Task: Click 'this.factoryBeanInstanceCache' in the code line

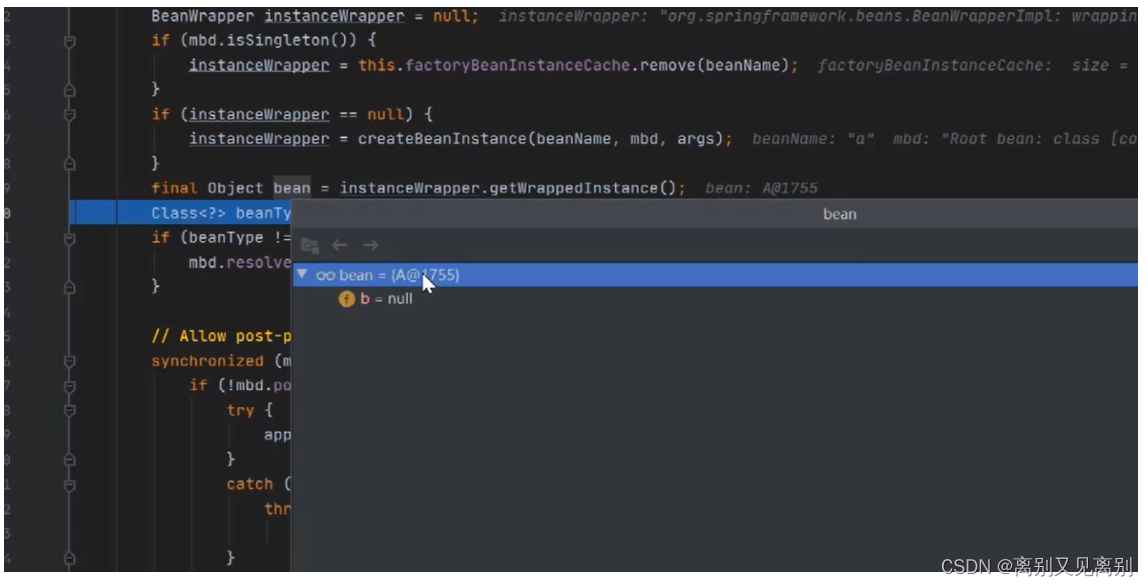Action: tap(494, 65)
